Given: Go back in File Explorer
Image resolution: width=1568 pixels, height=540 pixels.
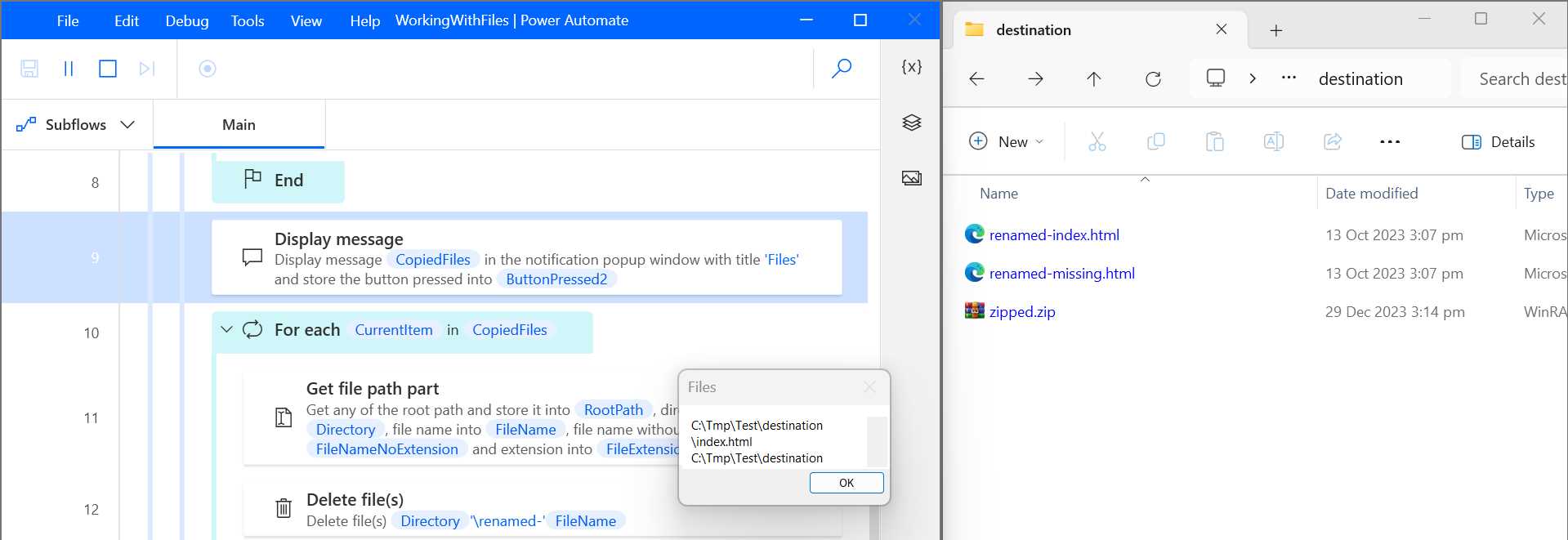Looking at the screenshot, I should (x=976, y=79).
